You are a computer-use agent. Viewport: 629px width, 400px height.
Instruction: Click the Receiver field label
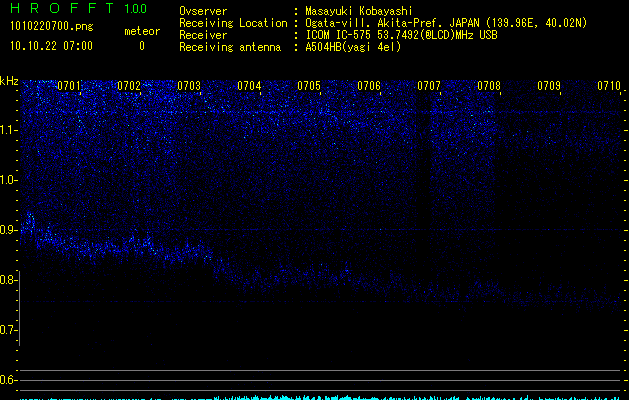[x=203, y=35]
